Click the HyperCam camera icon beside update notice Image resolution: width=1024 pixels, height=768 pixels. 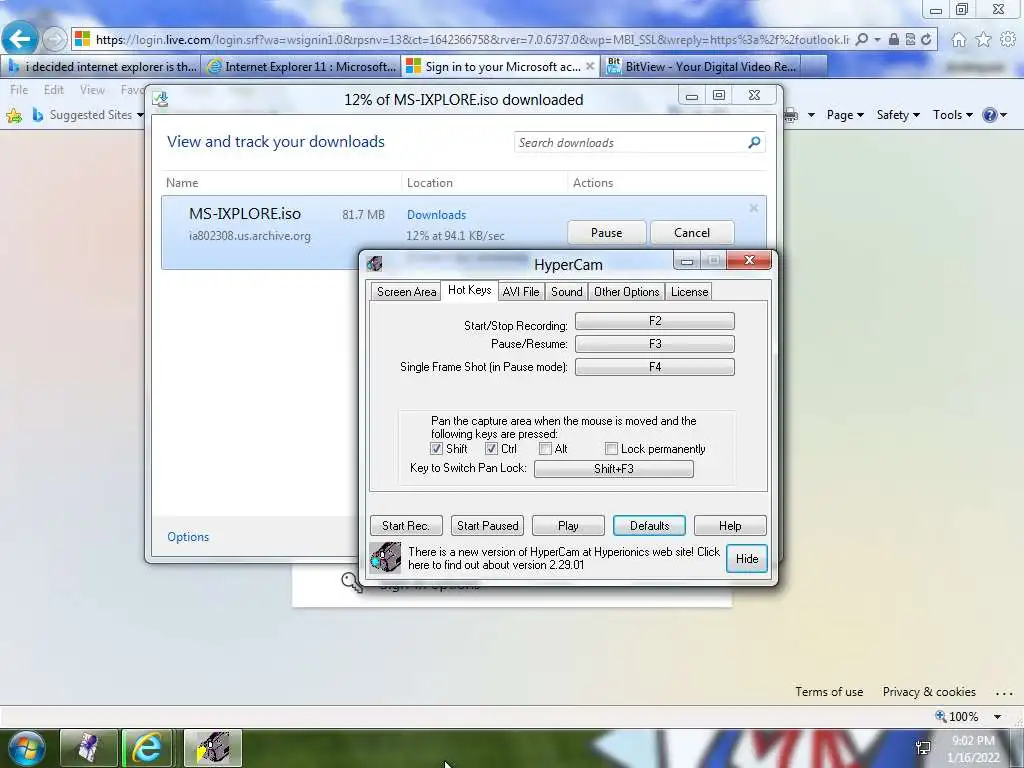(385, 558)
